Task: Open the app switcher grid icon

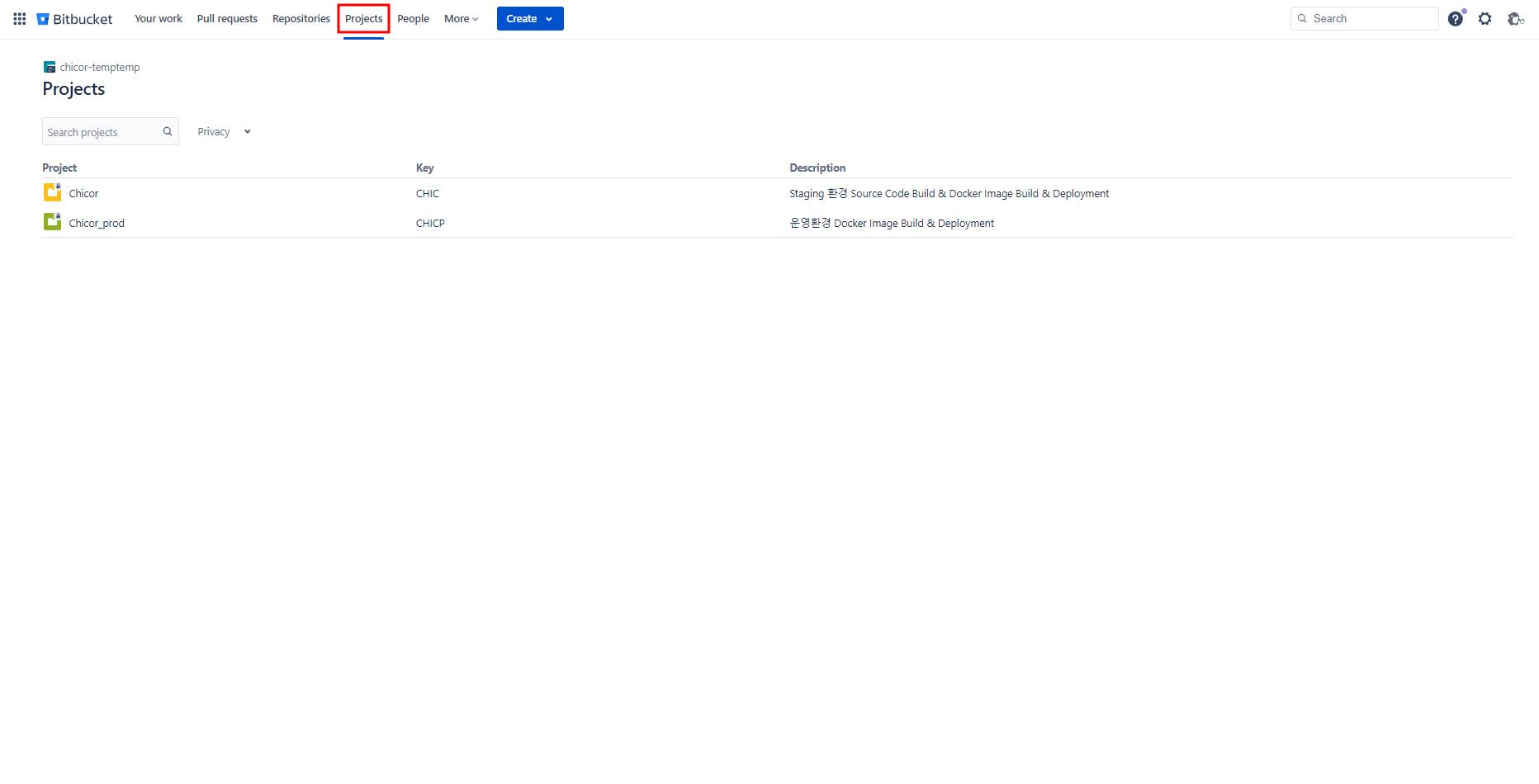Action: [x=20, y=19]
